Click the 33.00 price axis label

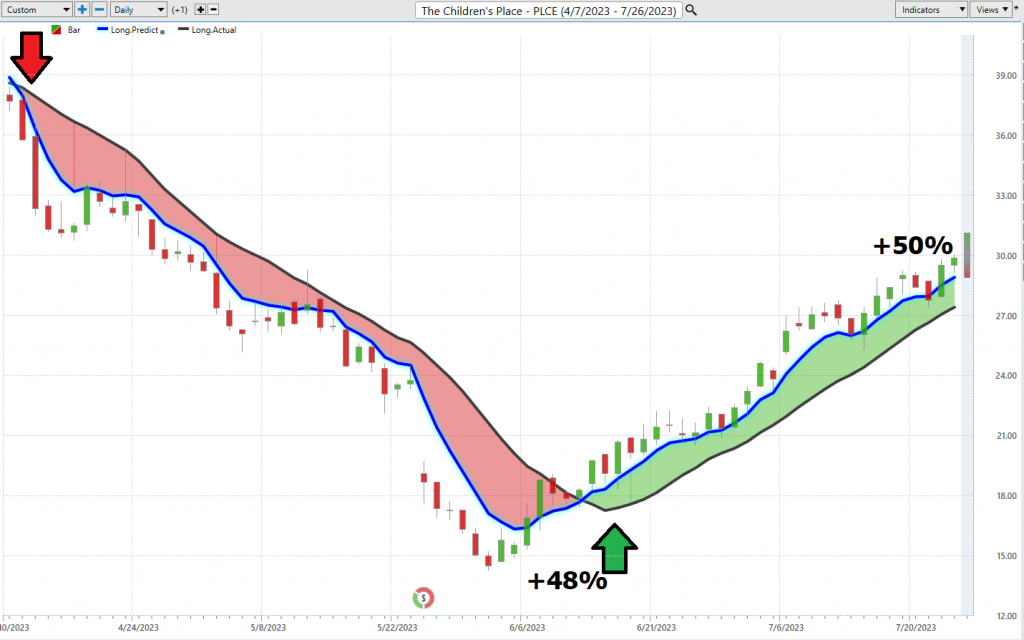coord(1006,196)
